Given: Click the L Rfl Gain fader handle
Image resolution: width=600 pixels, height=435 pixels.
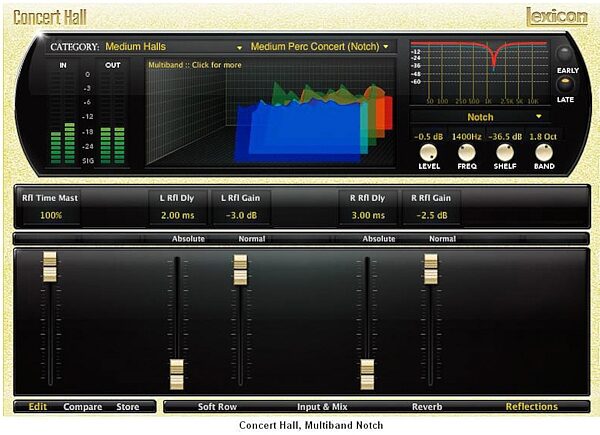Looking at the screenshot, I should pos(240,270).
